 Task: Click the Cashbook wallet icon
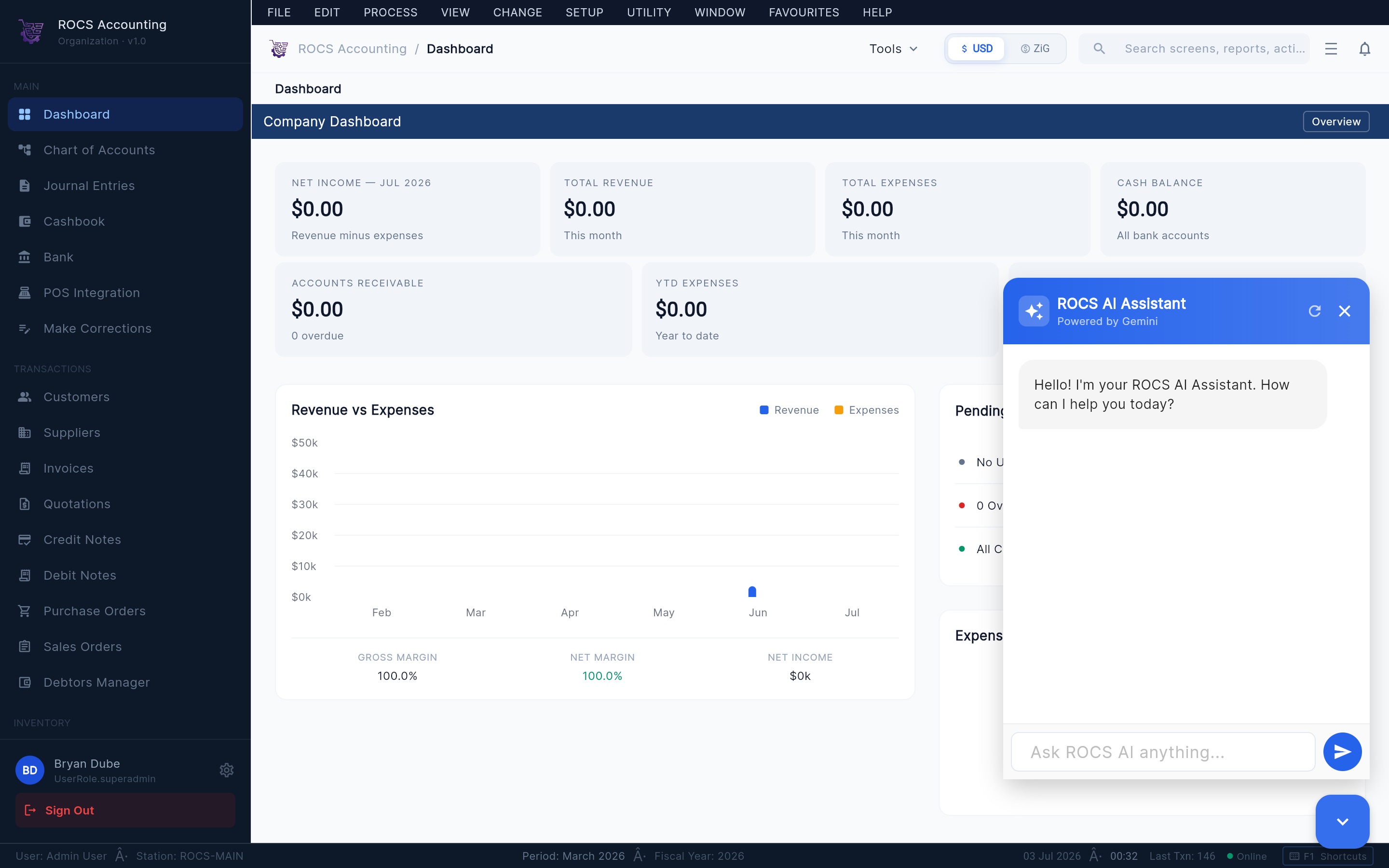point(25,221)
